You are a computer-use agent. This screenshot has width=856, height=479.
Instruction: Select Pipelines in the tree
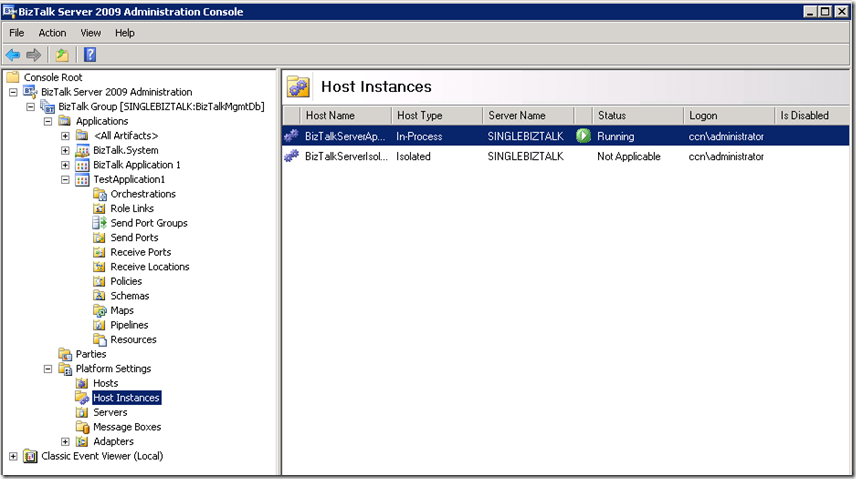tap(129, 325)
